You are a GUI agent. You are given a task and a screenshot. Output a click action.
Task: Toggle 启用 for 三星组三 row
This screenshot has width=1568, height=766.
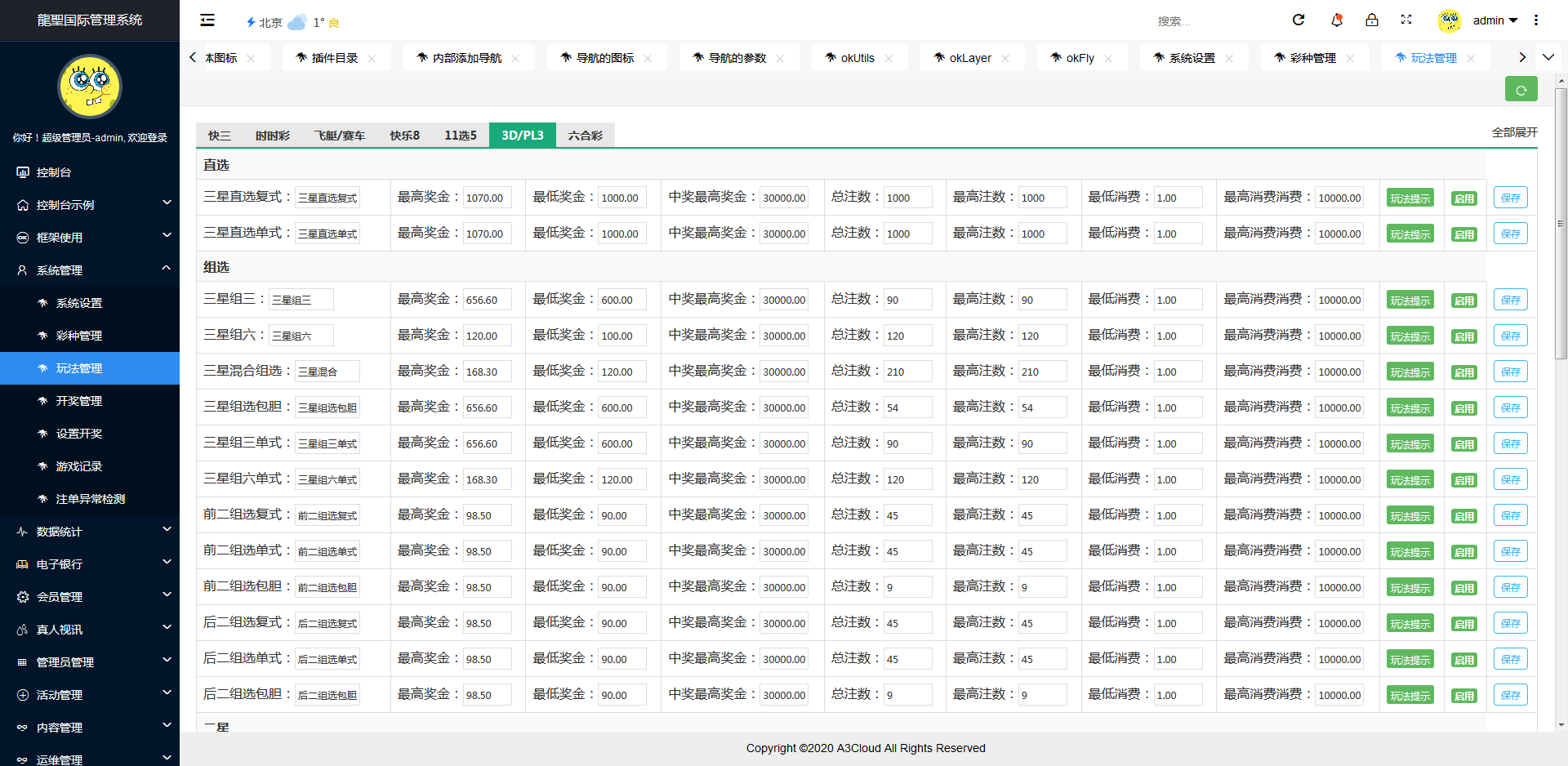1464,301
